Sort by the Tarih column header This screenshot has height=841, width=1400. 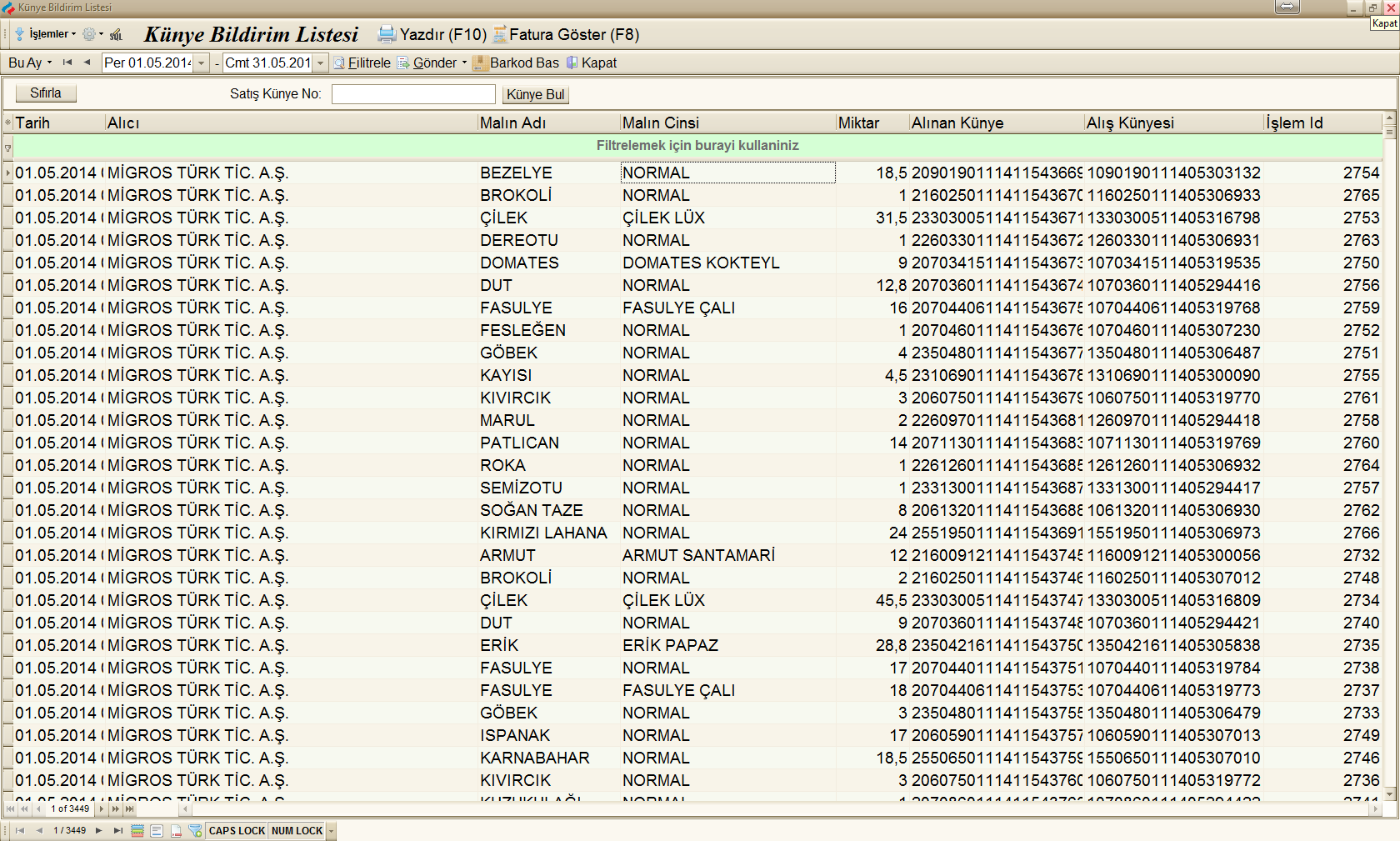59,123
